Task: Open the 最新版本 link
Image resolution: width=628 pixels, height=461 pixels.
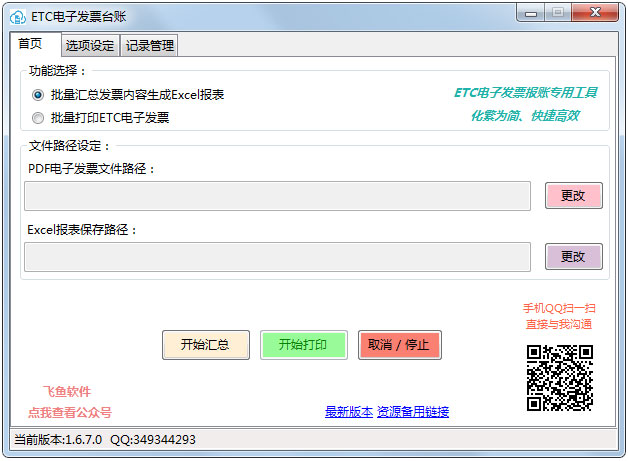Action: point(349,412)
